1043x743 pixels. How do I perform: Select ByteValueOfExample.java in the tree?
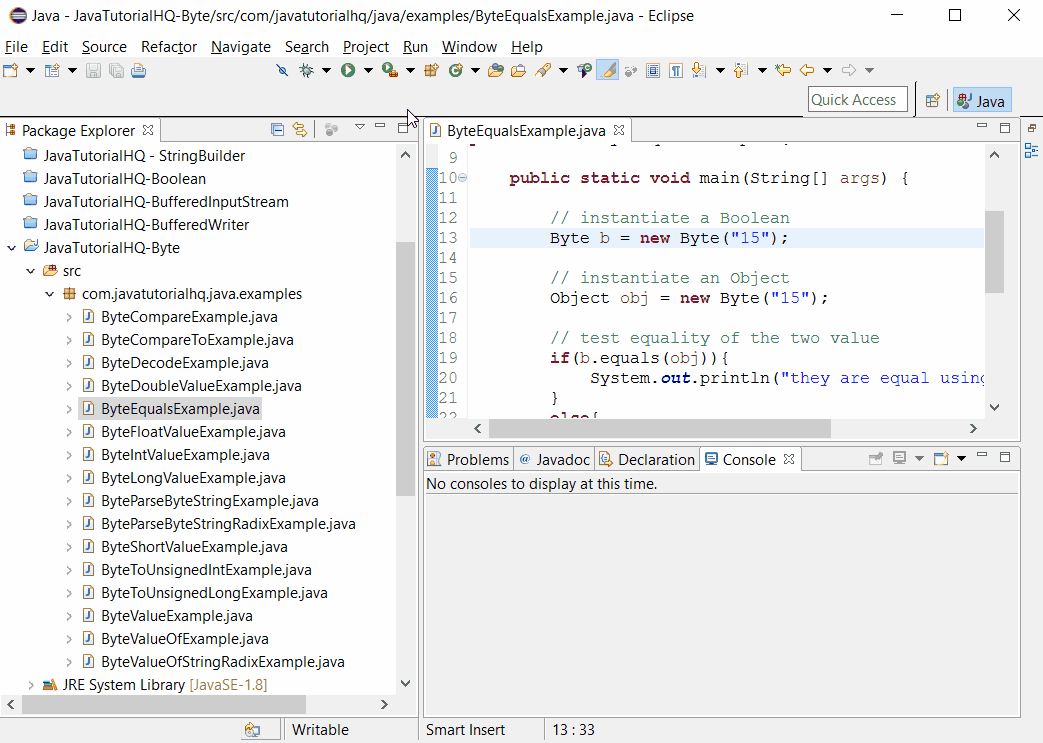[x=184, y=639]
